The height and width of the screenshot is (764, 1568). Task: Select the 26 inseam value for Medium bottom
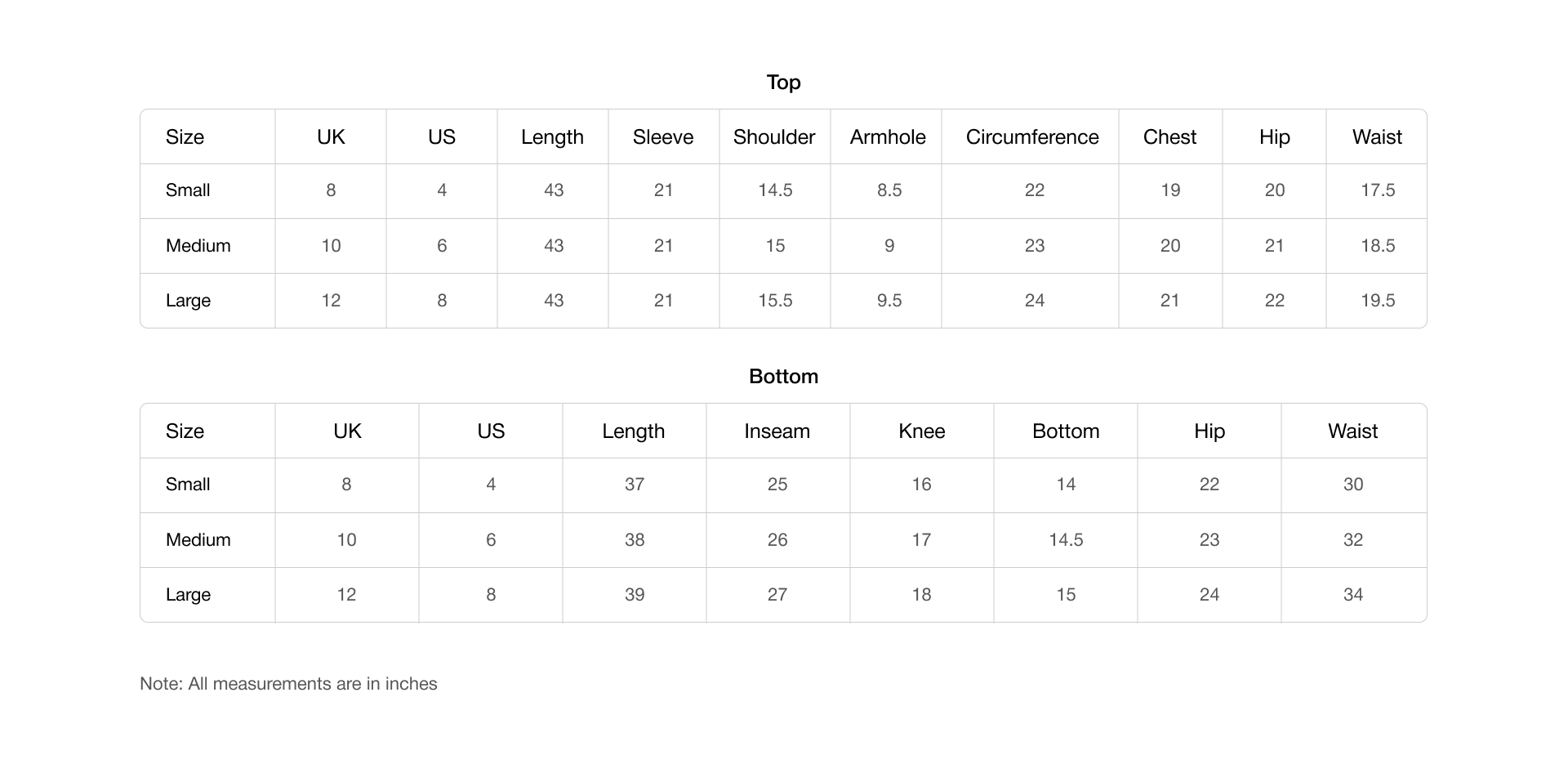click(777, 540)
